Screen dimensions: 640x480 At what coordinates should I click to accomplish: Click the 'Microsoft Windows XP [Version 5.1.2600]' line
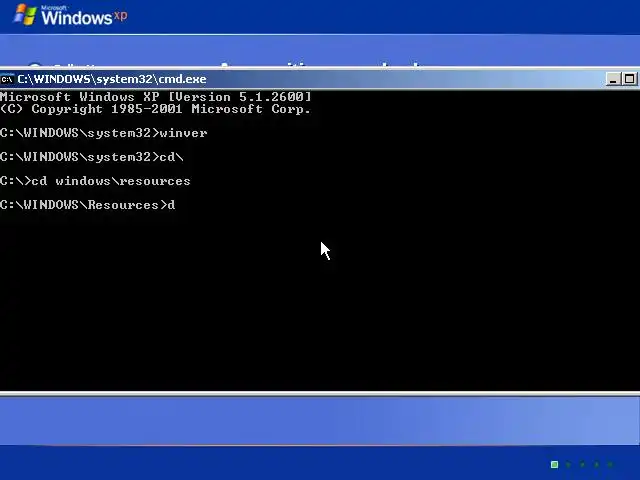click(156, 97)
